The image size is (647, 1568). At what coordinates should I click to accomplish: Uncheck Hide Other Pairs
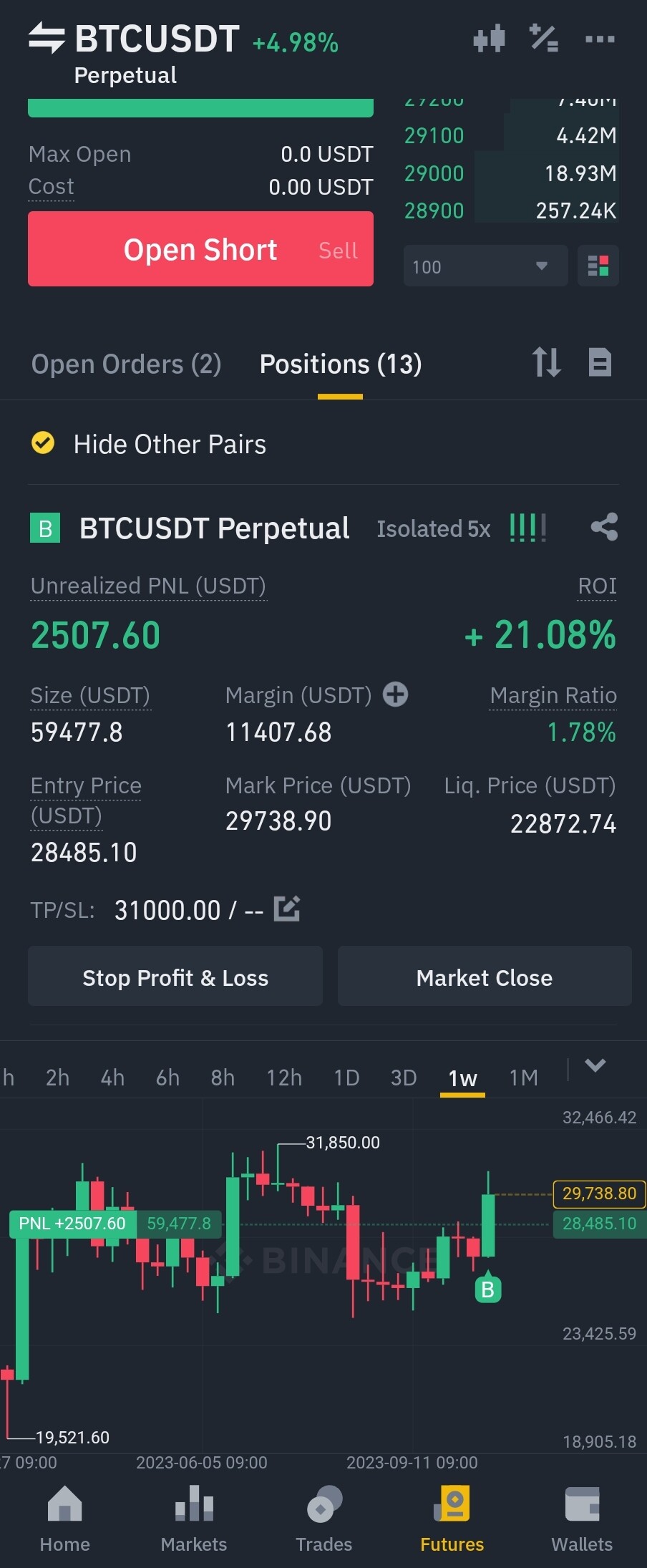[43, 443]
